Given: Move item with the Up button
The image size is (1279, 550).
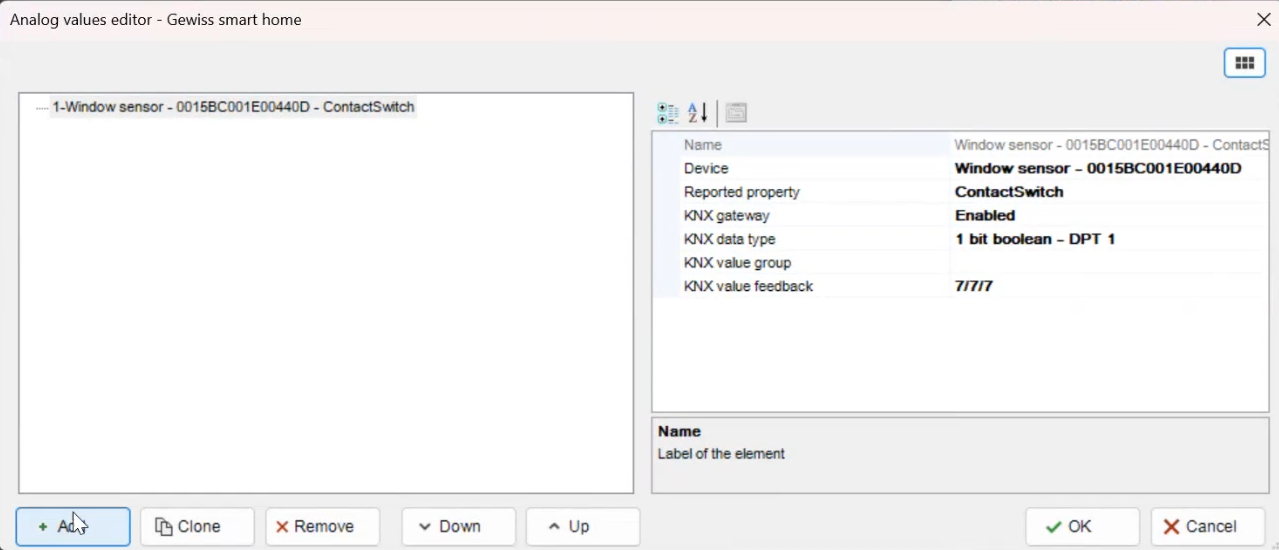Looking at the screenshot, I should point(583,527).
